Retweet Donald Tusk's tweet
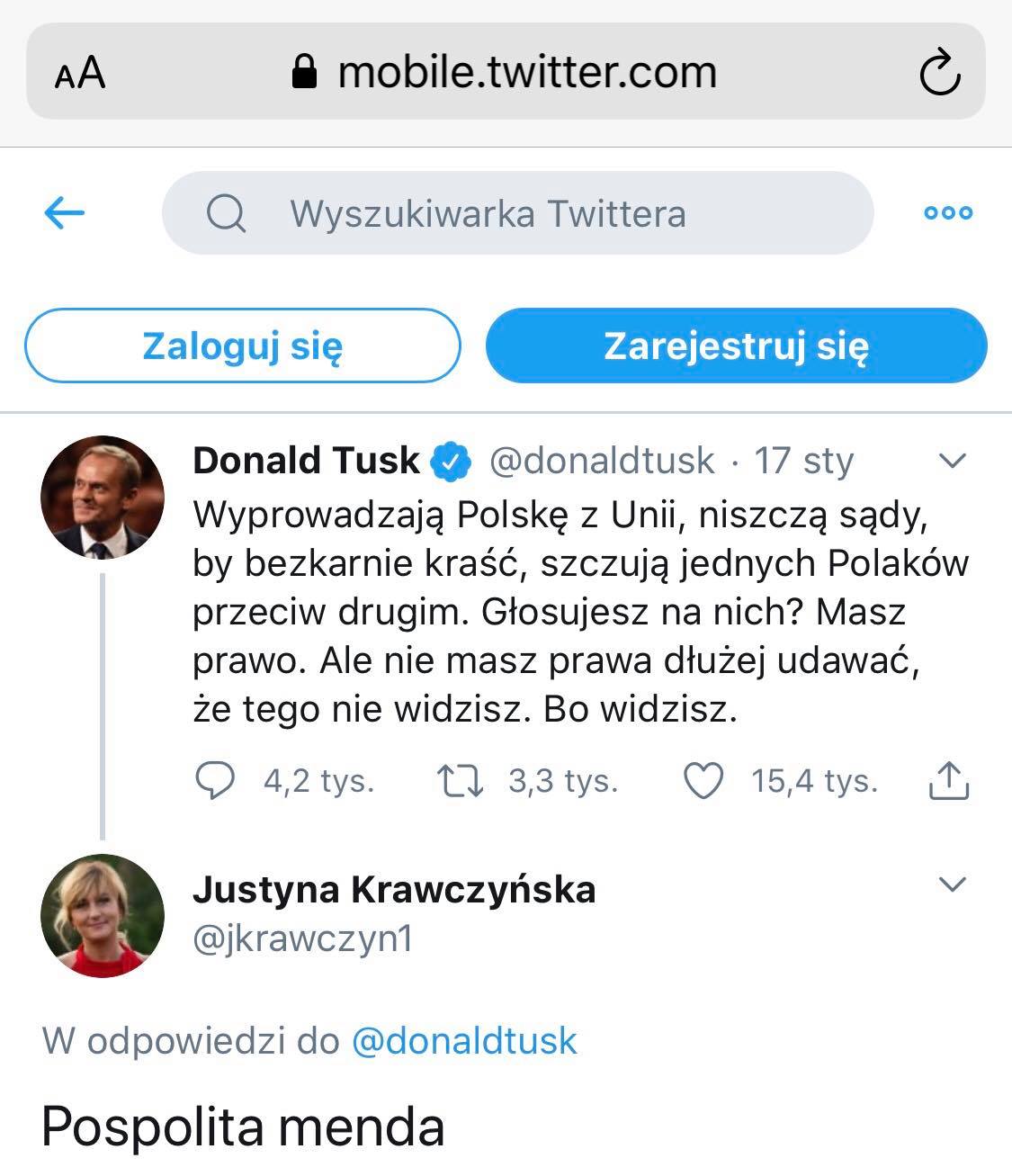 tap(460, 780)
